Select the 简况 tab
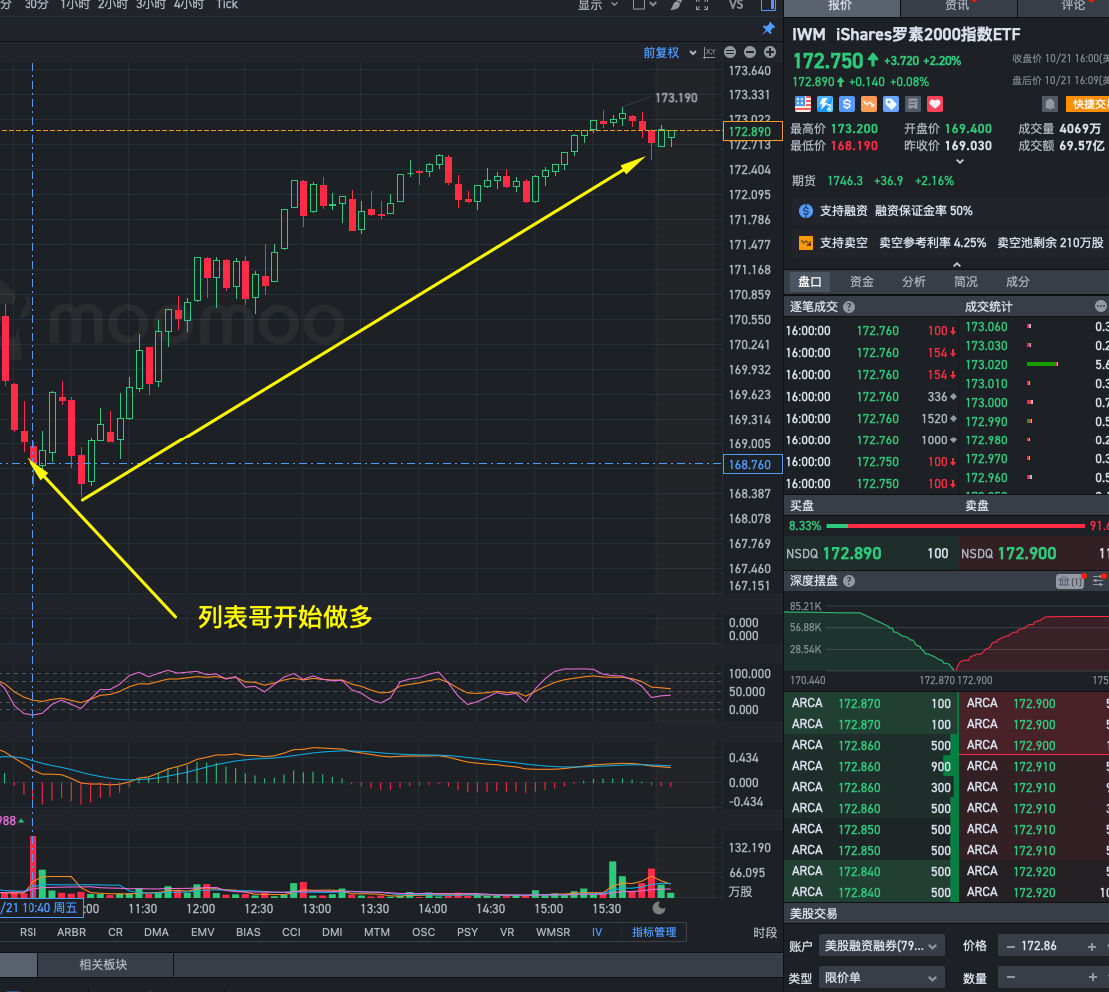The width and height of the screenshot is (1109, 992). pyautogui.click(x=965, y=281)
